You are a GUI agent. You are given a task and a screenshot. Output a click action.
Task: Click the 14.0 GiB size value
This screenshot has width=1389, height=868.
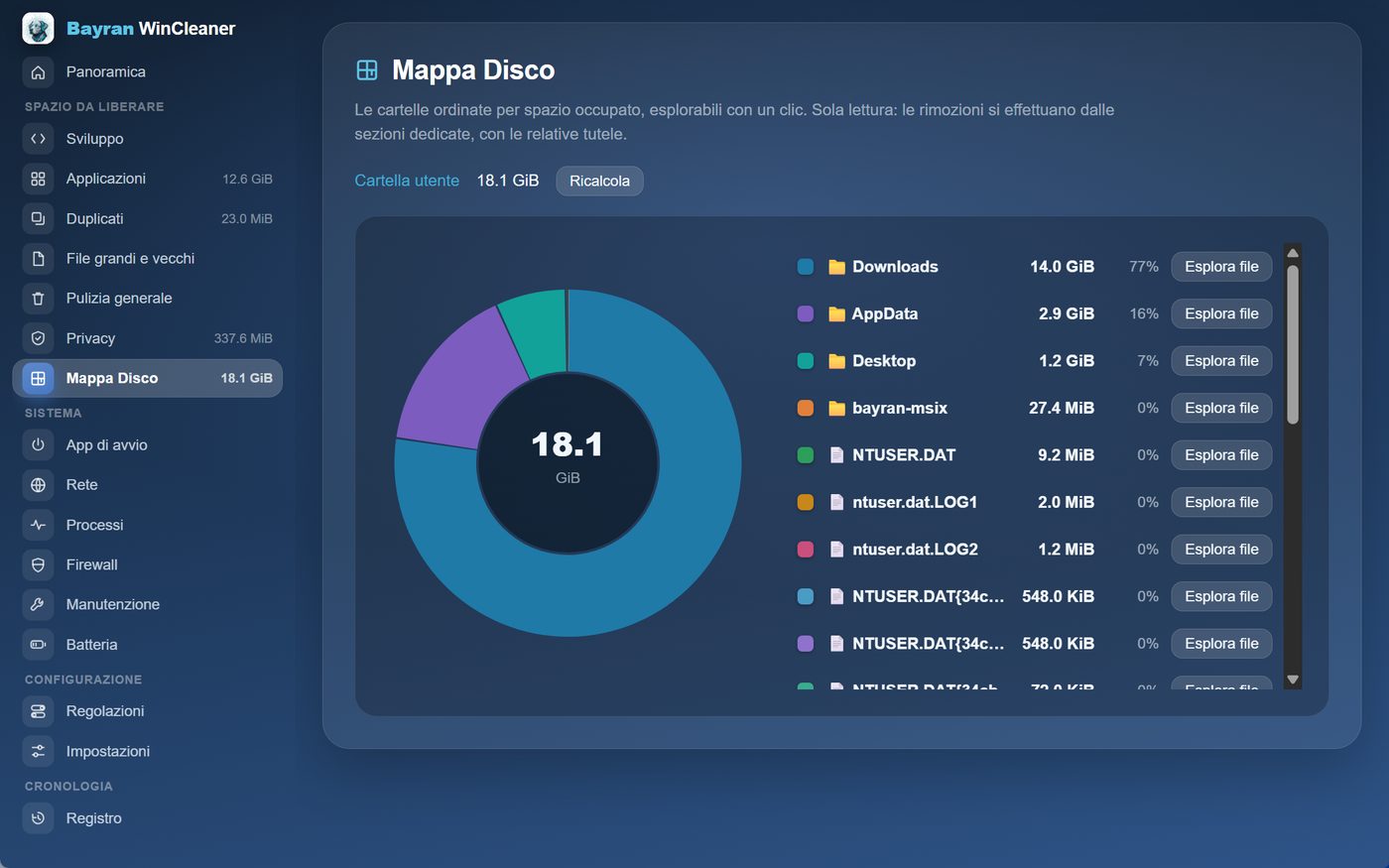(x=1062, y=267)
